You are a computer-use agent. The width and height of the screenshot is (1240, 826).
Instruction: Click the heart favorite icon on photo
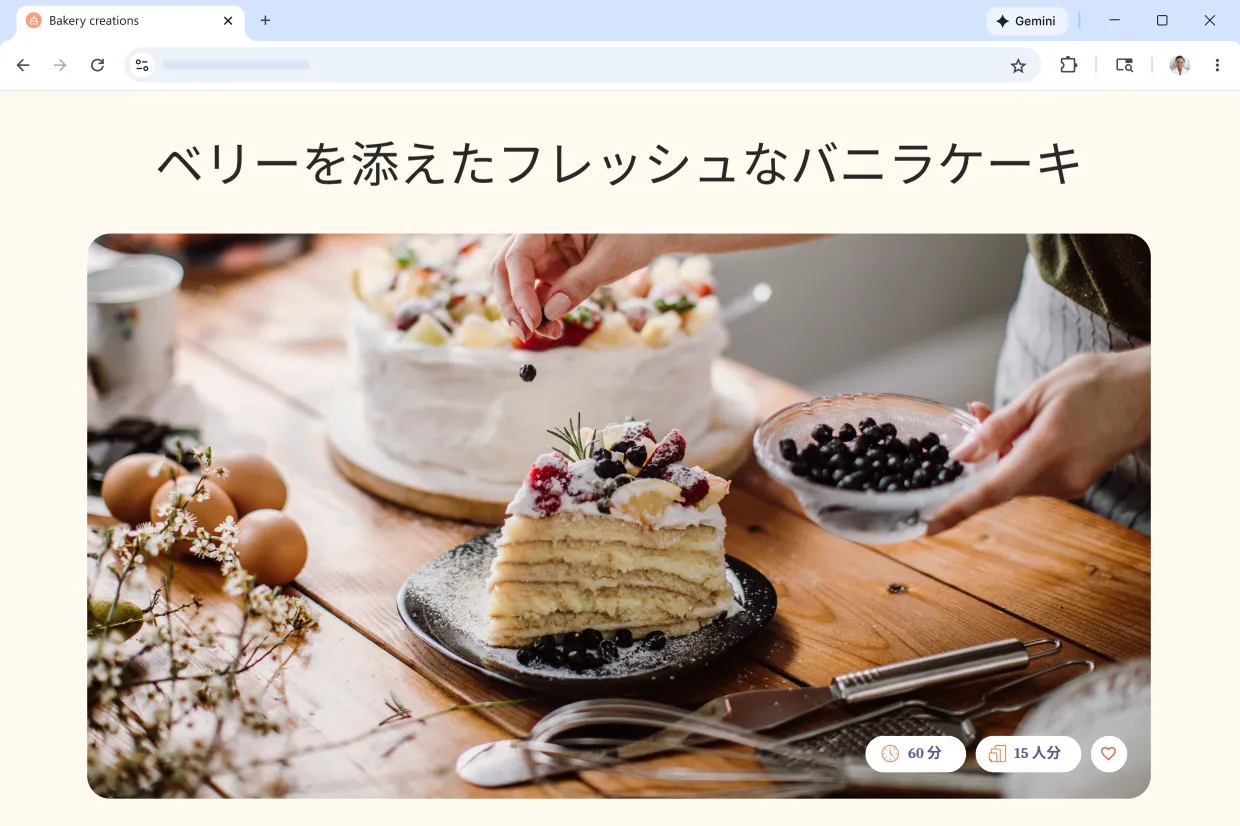(1108, 754)
